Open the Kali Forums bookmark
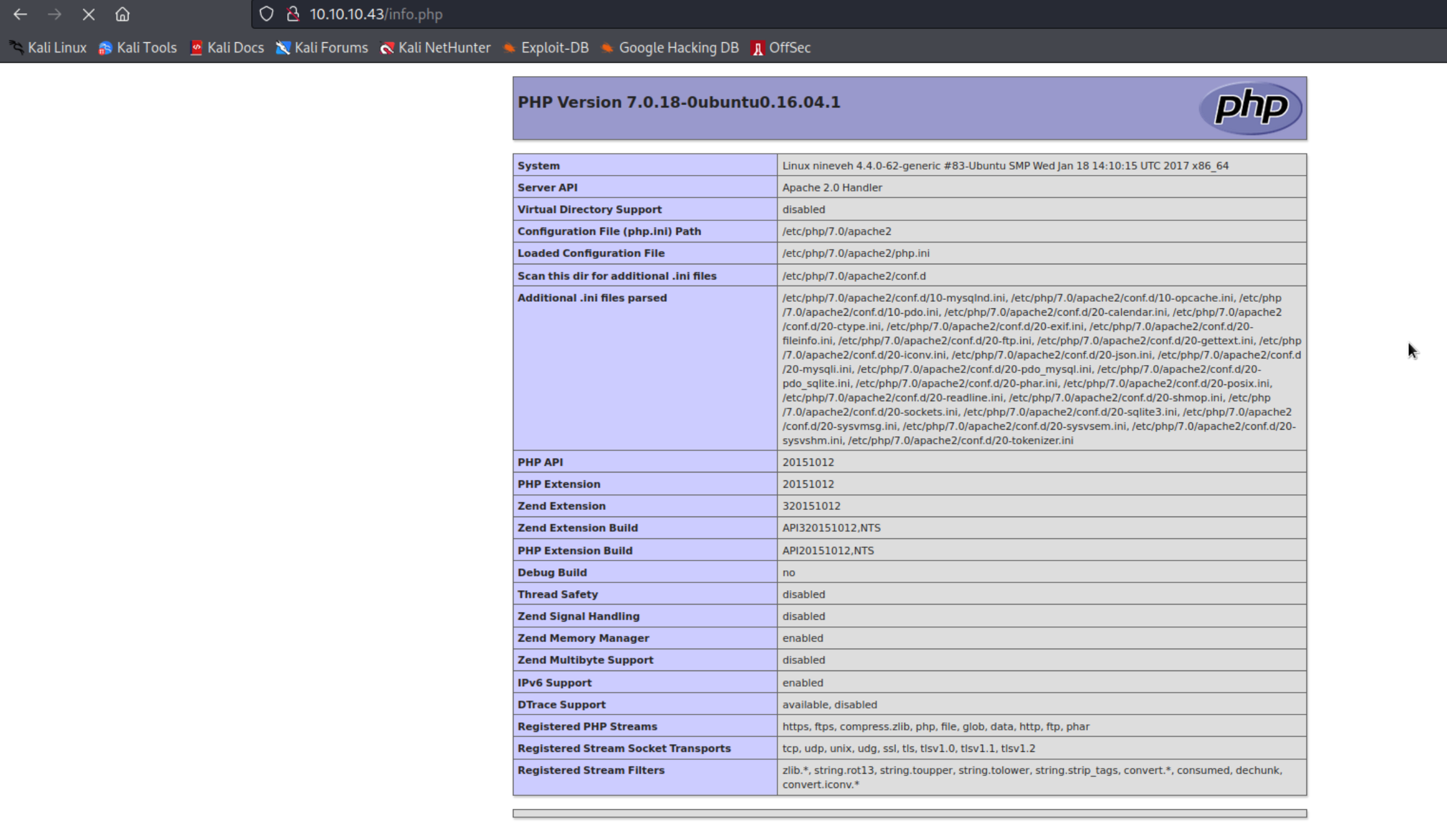Viewport: 1447px width, 840px height. 322,48
